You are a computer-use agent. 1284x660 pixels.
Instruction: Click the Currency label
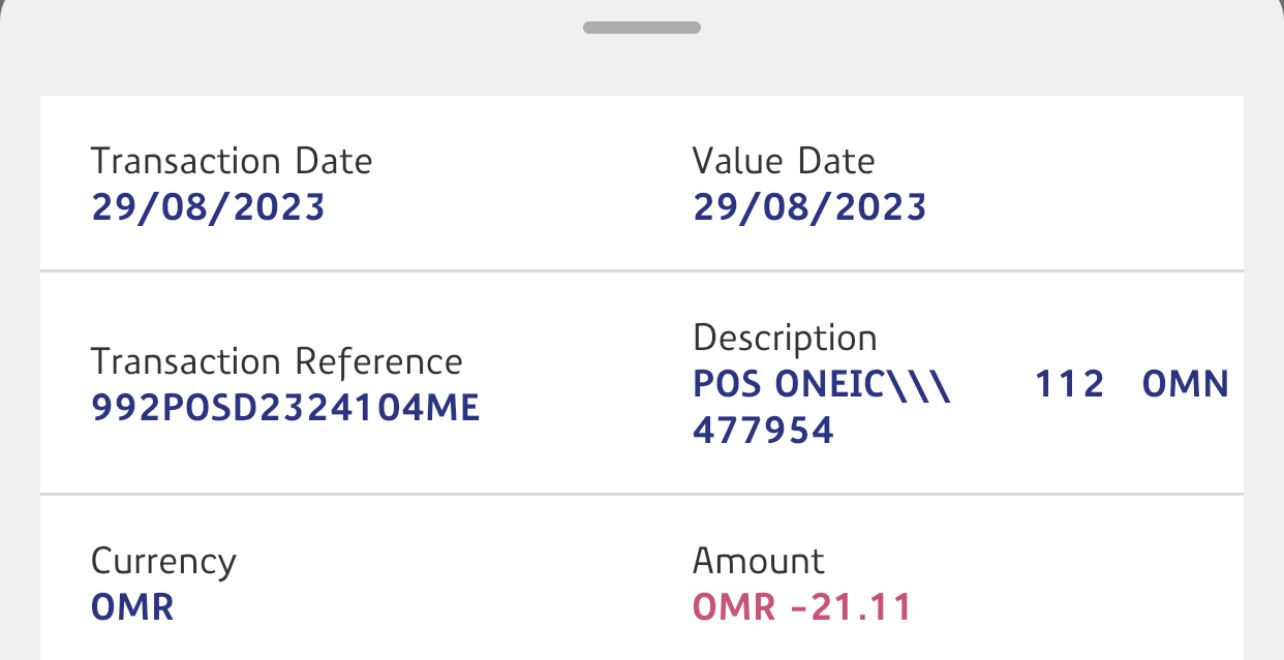[163, 561]
